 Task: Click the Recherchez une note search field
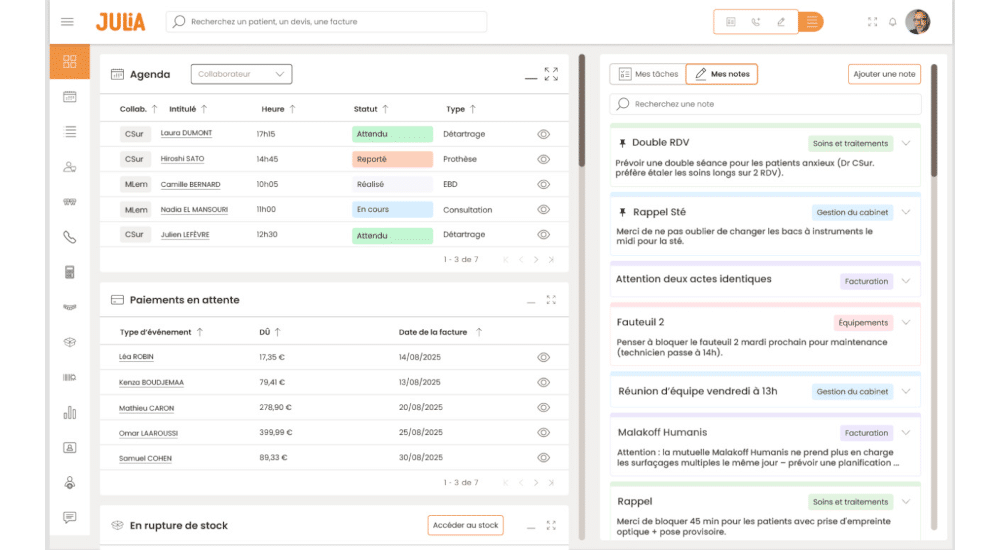click(x=765, y=104)
